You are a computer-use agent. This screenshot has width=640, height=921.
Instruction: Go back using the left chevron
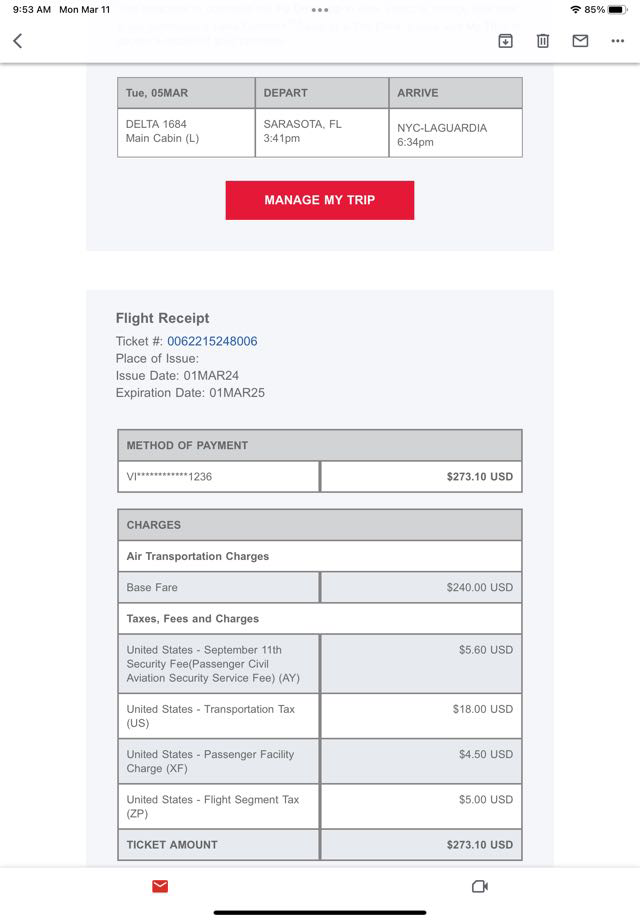(x=17, y=41)
